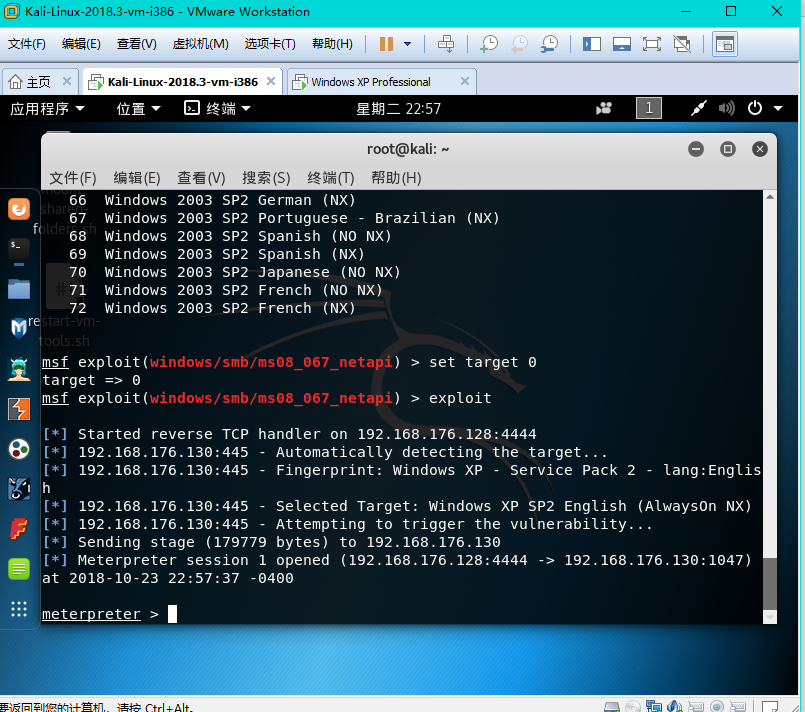Launch Faraday IDE from the dock

(x=19, y=529)
